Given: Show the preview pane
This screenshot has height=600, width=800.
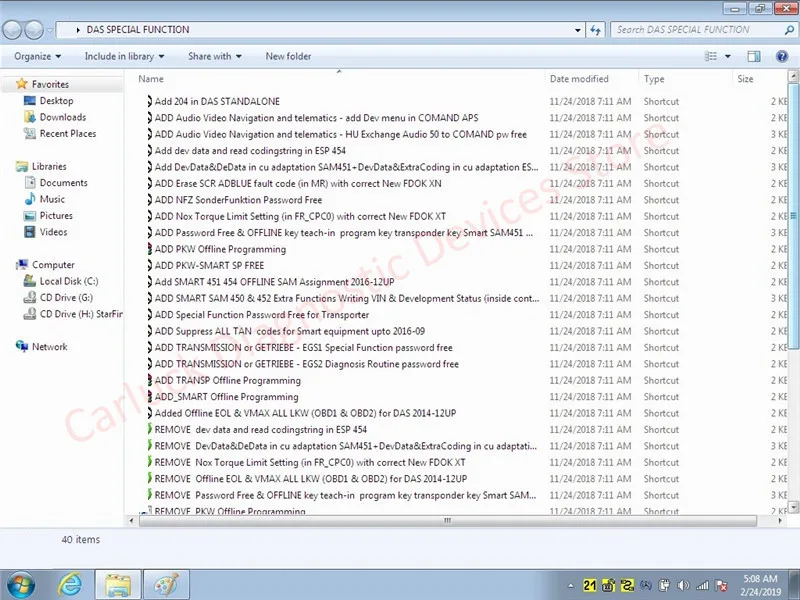Looking at the screenshot, I should pyautogui.click(x=754, y=56).
